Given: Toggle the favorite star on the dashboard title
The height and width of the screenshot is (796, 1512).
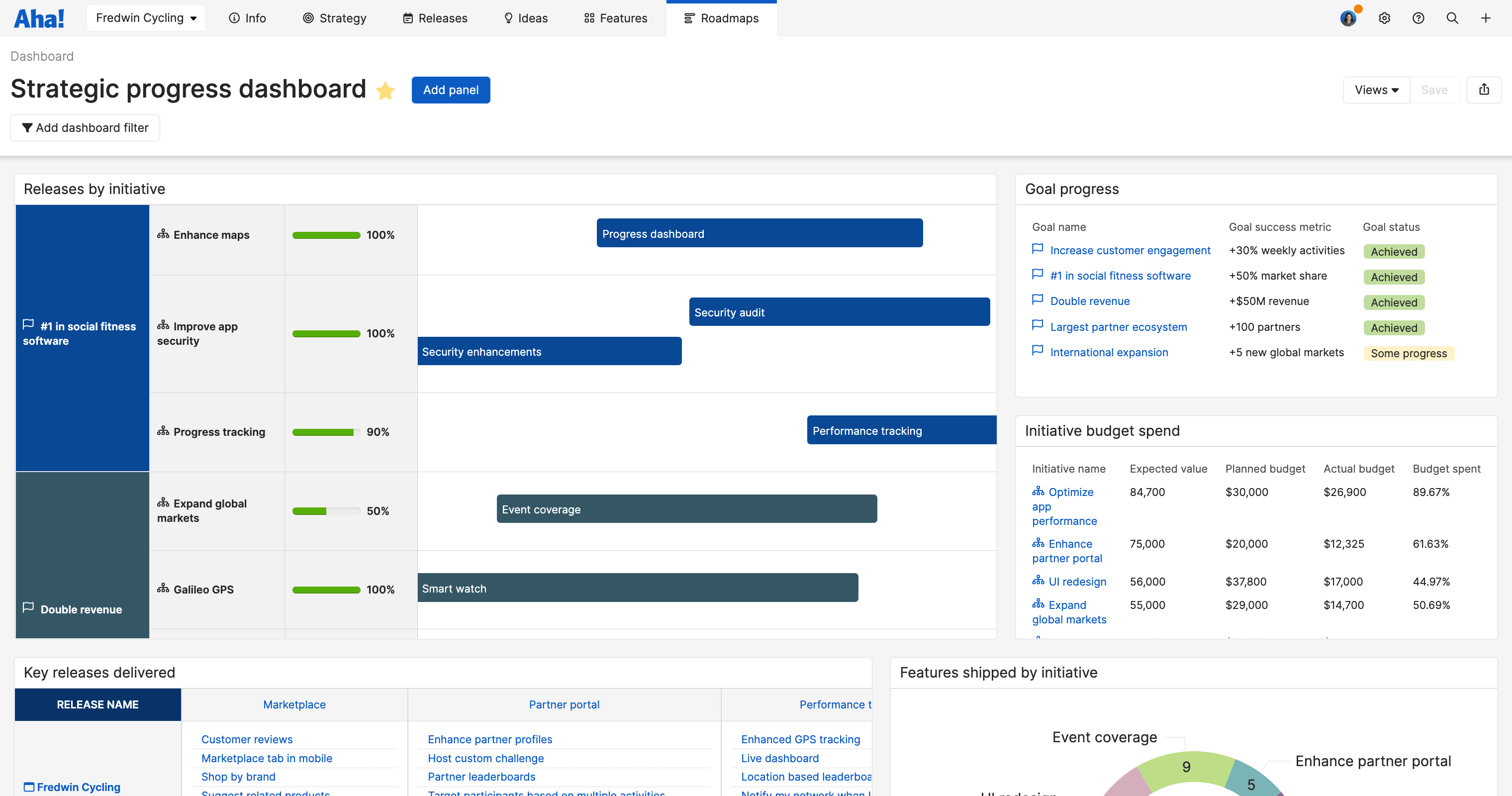Looking at the screenshot, I should pyautogui.click(x=385, y=91).
